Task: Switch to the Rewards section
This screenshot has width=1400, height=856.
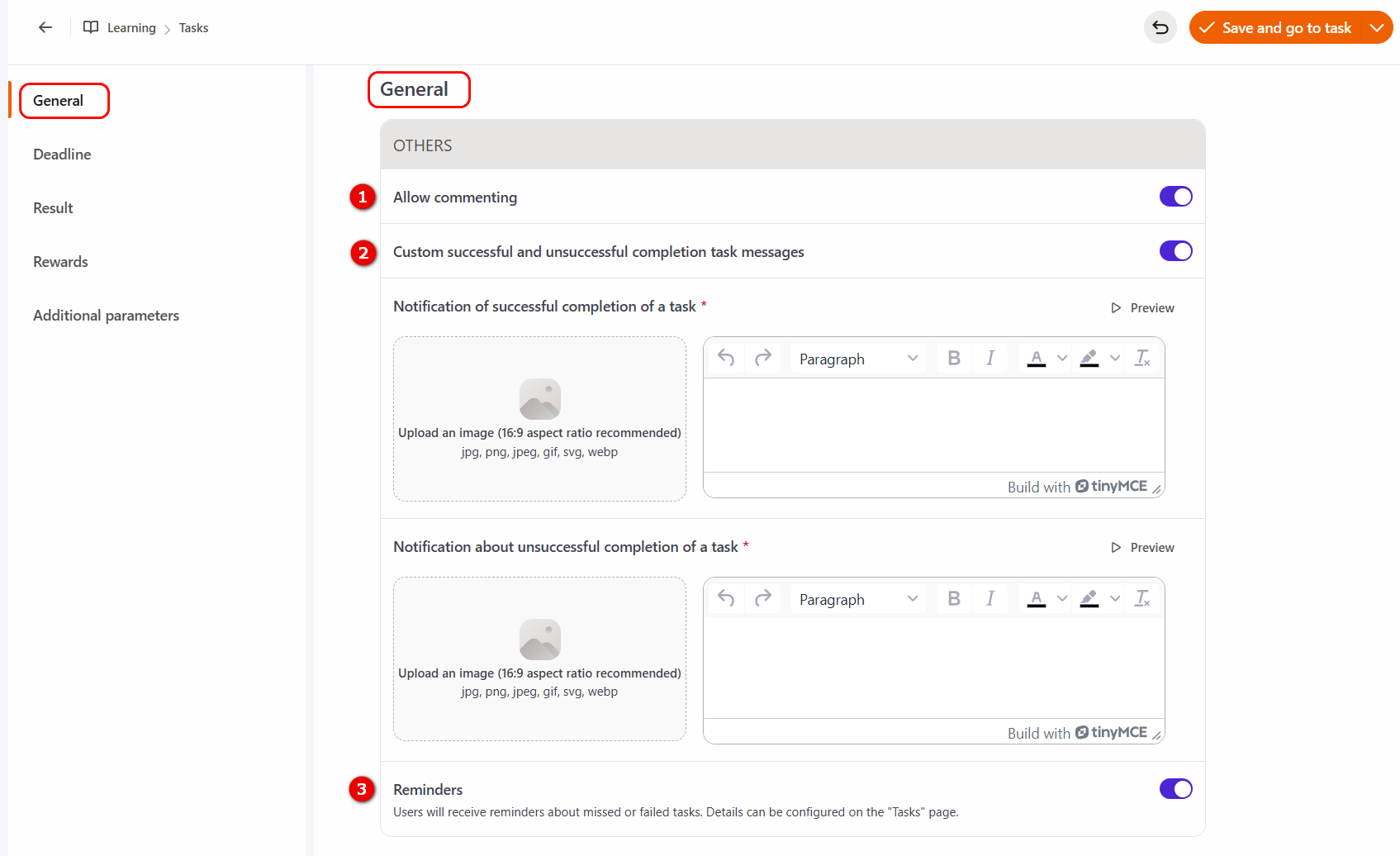Action: point(60,262)
